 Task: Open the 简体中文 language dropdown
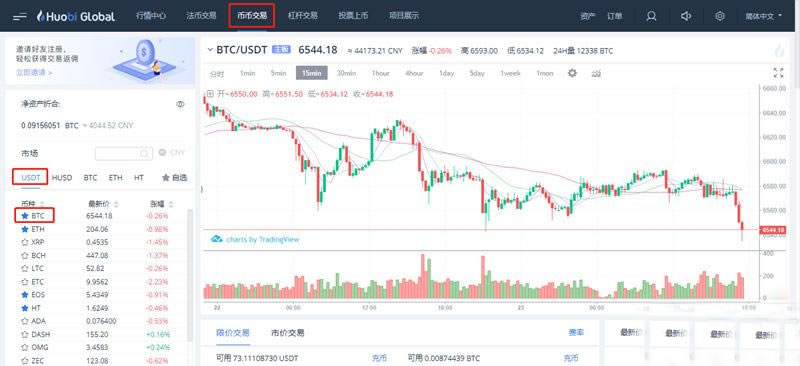tap(764, 16)
